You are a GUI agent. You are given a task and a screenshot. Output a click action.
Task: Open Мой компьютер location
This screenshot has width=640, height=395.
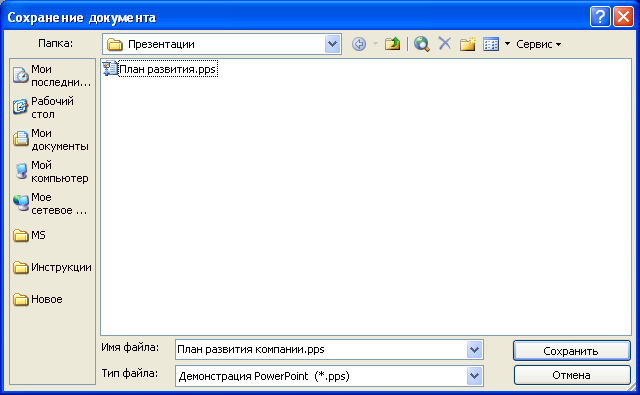pyautogui.click(x=52, y=171)
